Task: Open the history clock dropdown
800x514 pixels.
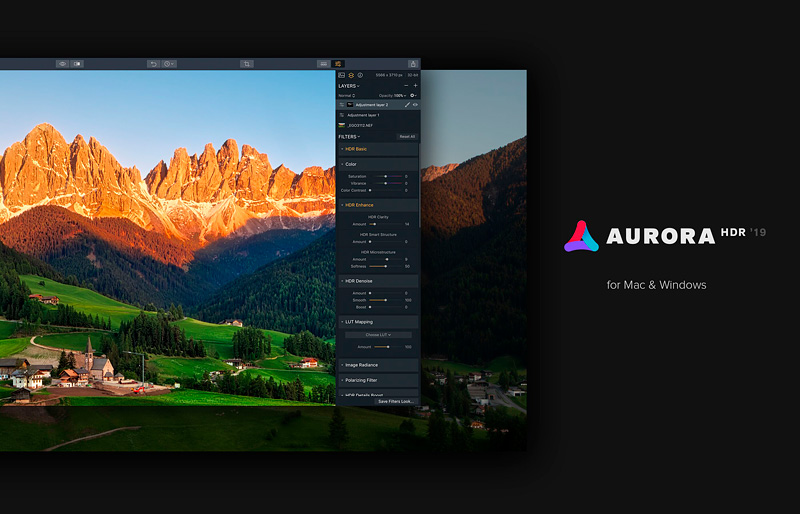Action: click(169, 64)
